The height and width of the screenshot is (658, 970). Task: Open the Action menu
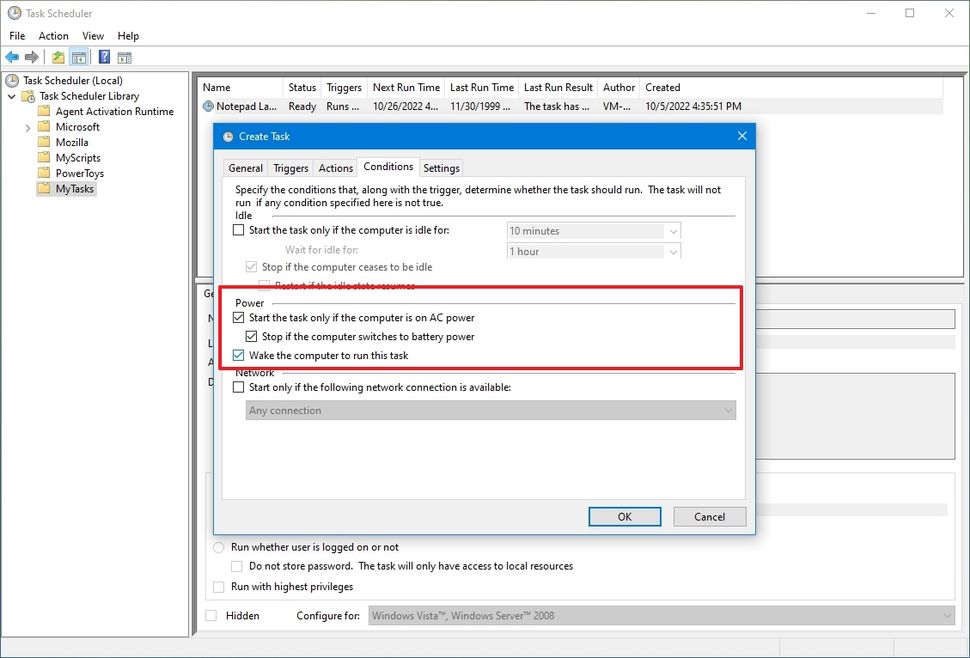tap(53, 35)
